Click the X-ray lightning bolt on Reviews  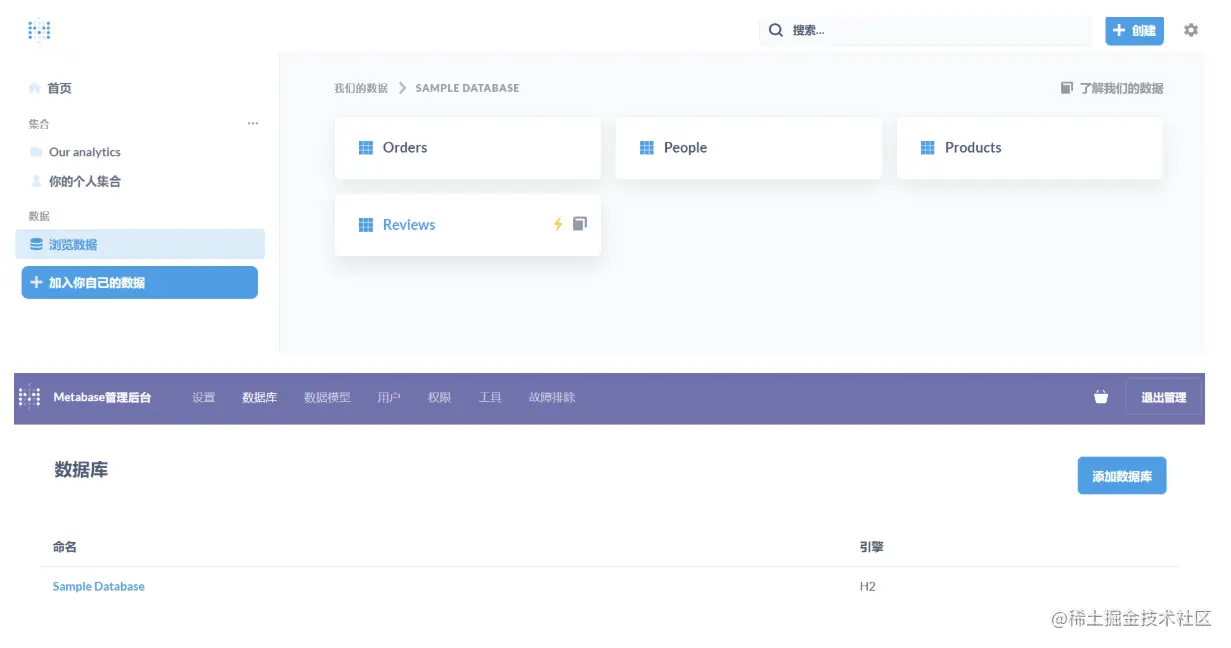[x=558, y=224]
